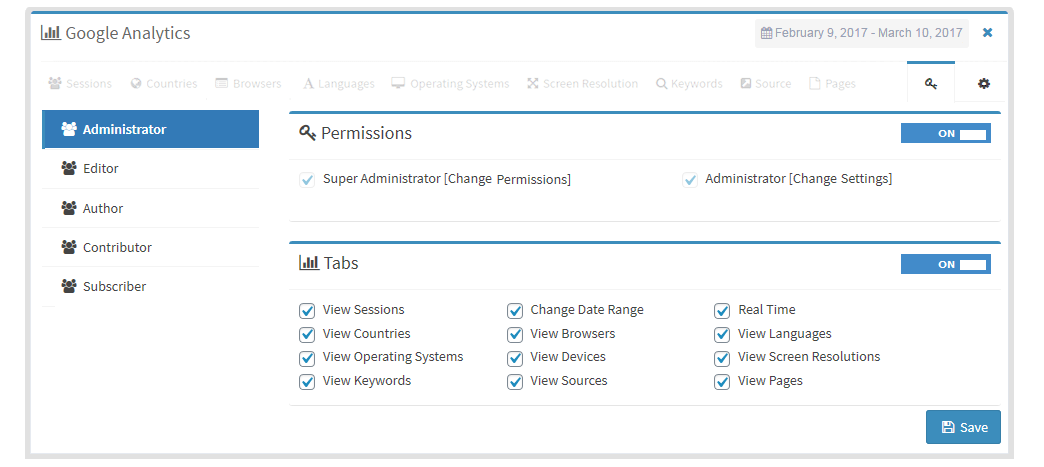Click the Editor role users icon
Viewport: 1044px width, 467px height.
(x=69, y=169)
